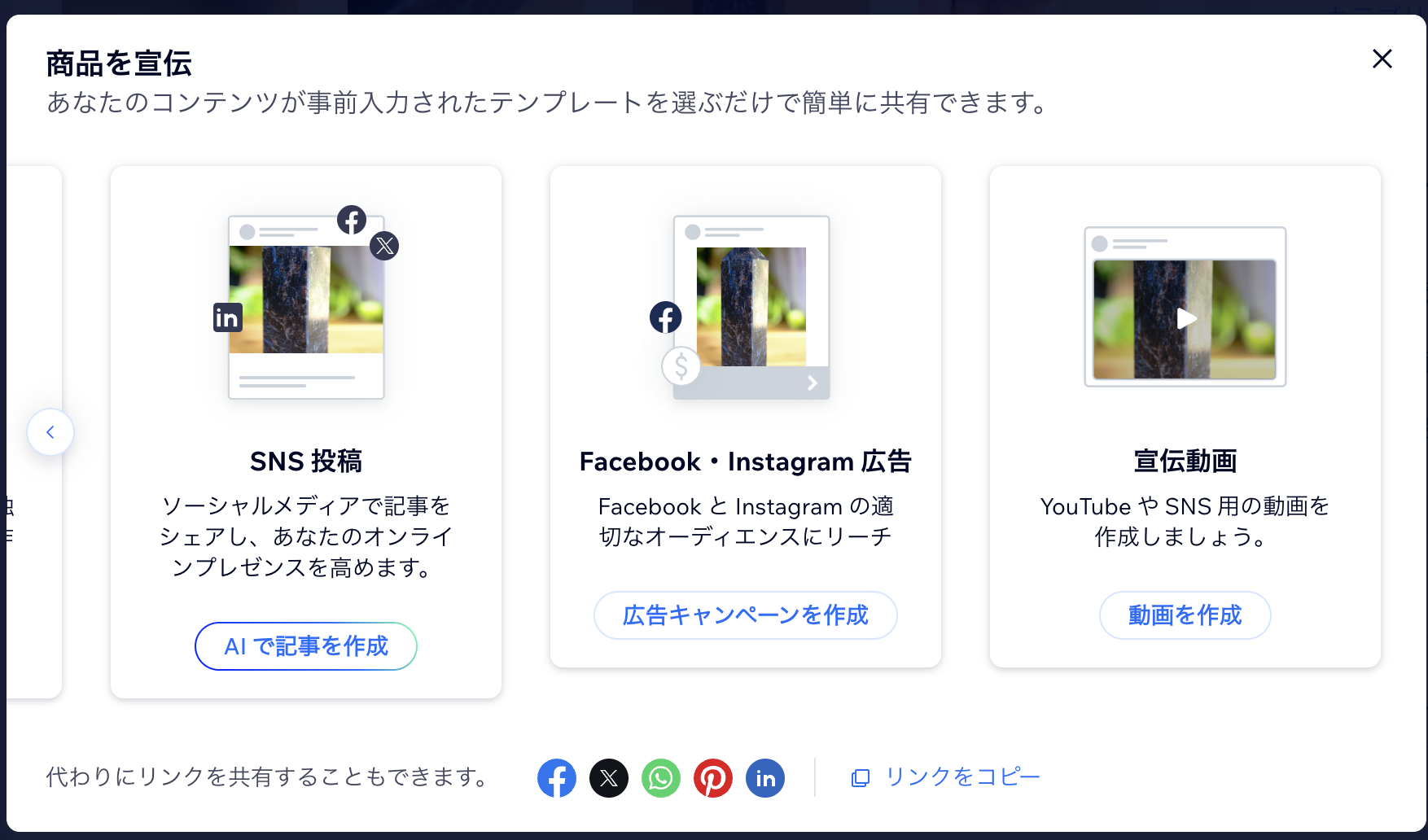Share link via X icon

[609, 778]
